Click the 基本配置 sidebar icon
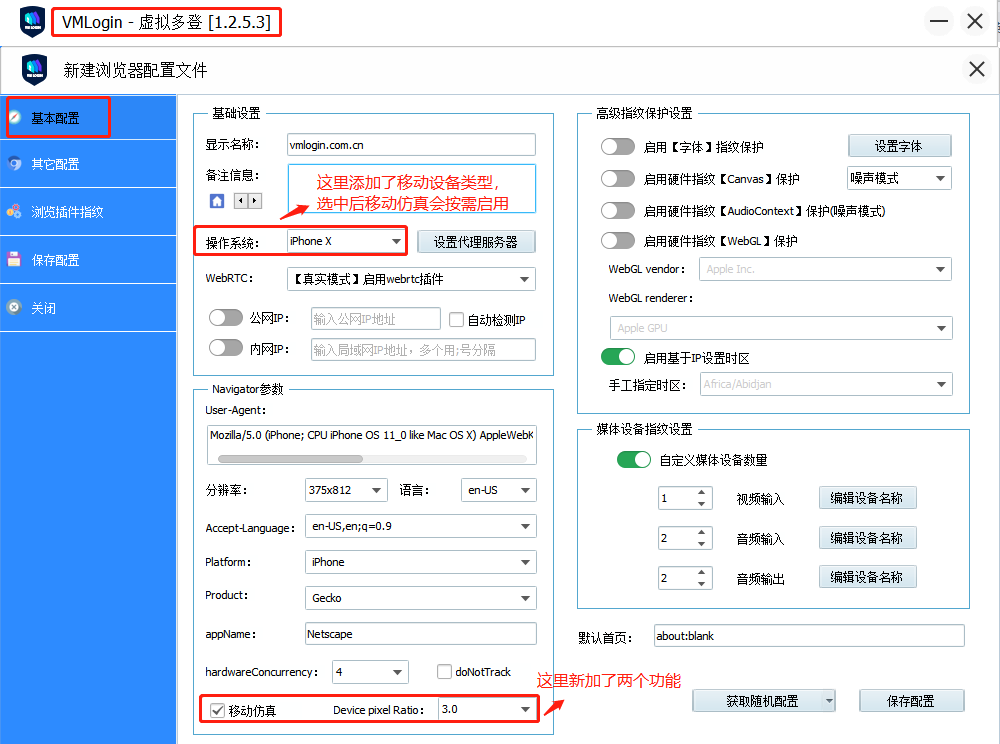 pyautogui.click(x=15, y=117)
